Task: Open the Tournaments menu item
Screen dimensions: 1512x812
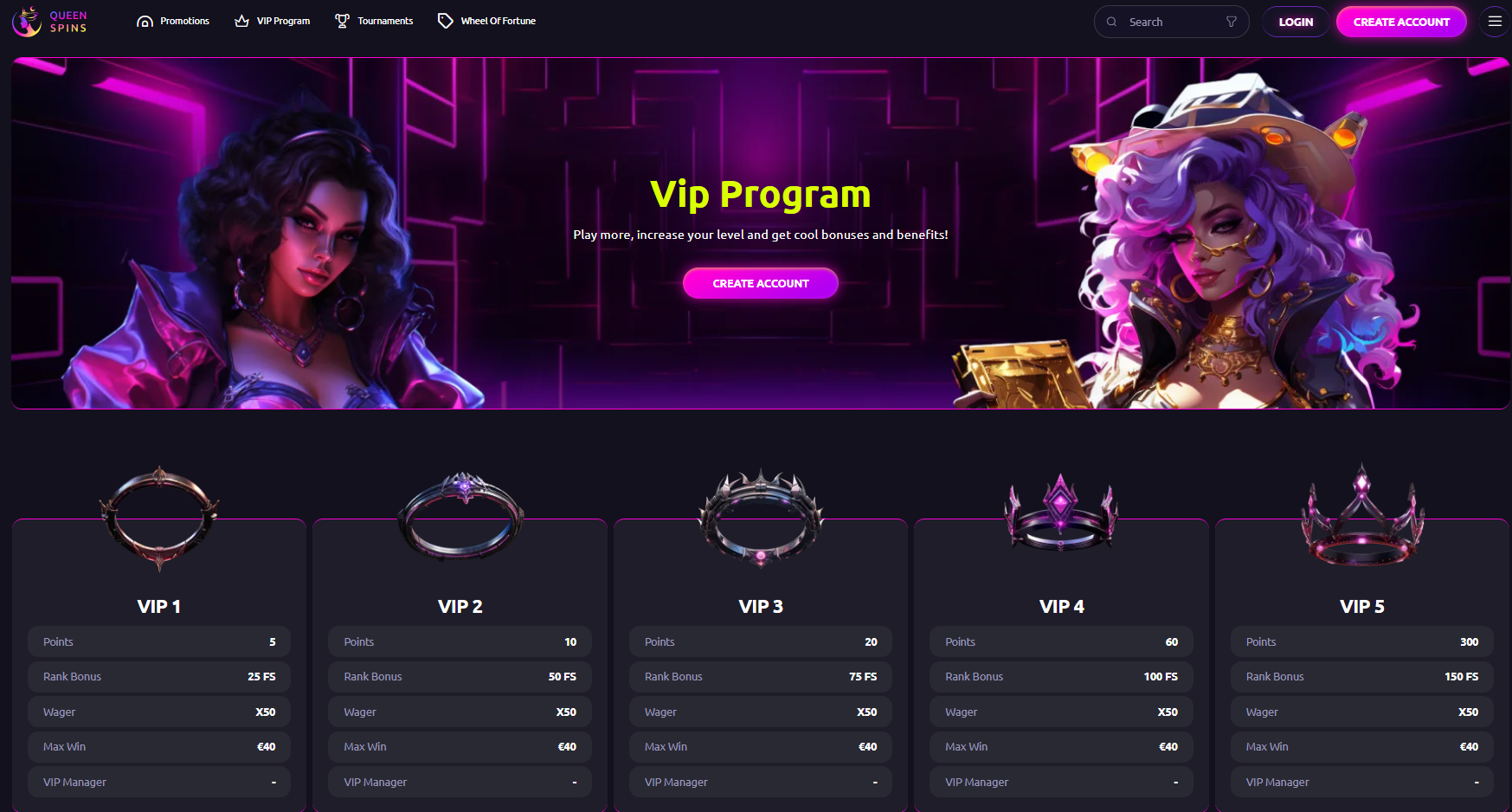Action: (385, 21)
